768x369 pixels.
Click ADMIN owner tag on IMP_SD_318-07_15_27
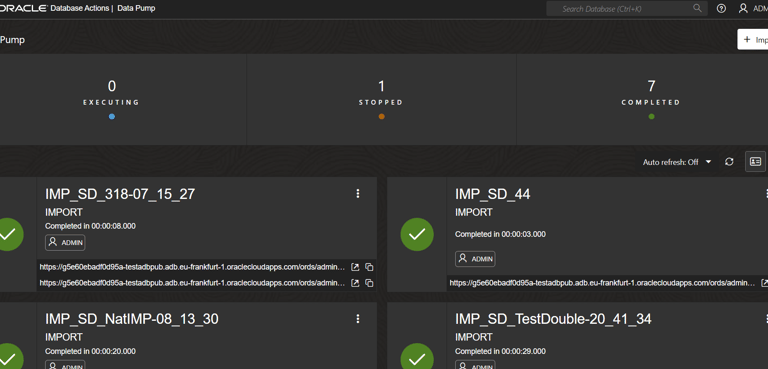(x=65, y=243)
